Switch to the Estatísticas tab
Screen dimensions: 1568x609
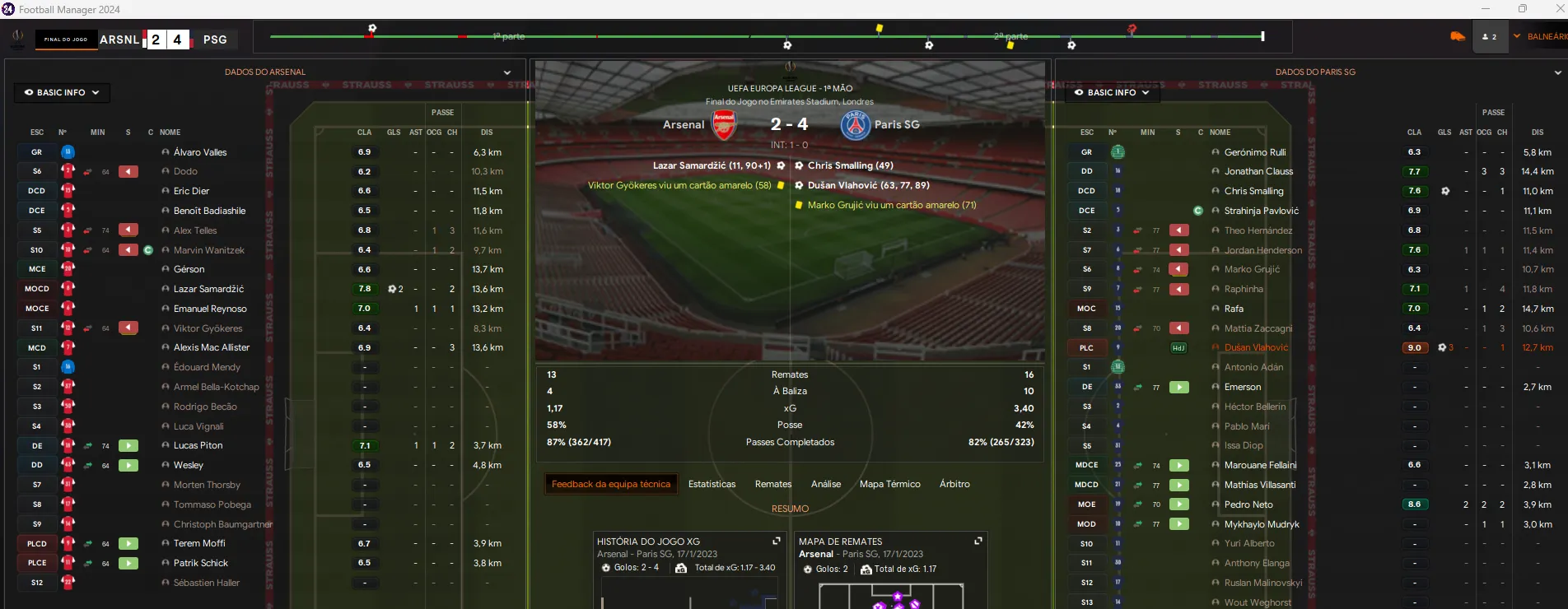(x=712, y=485)
